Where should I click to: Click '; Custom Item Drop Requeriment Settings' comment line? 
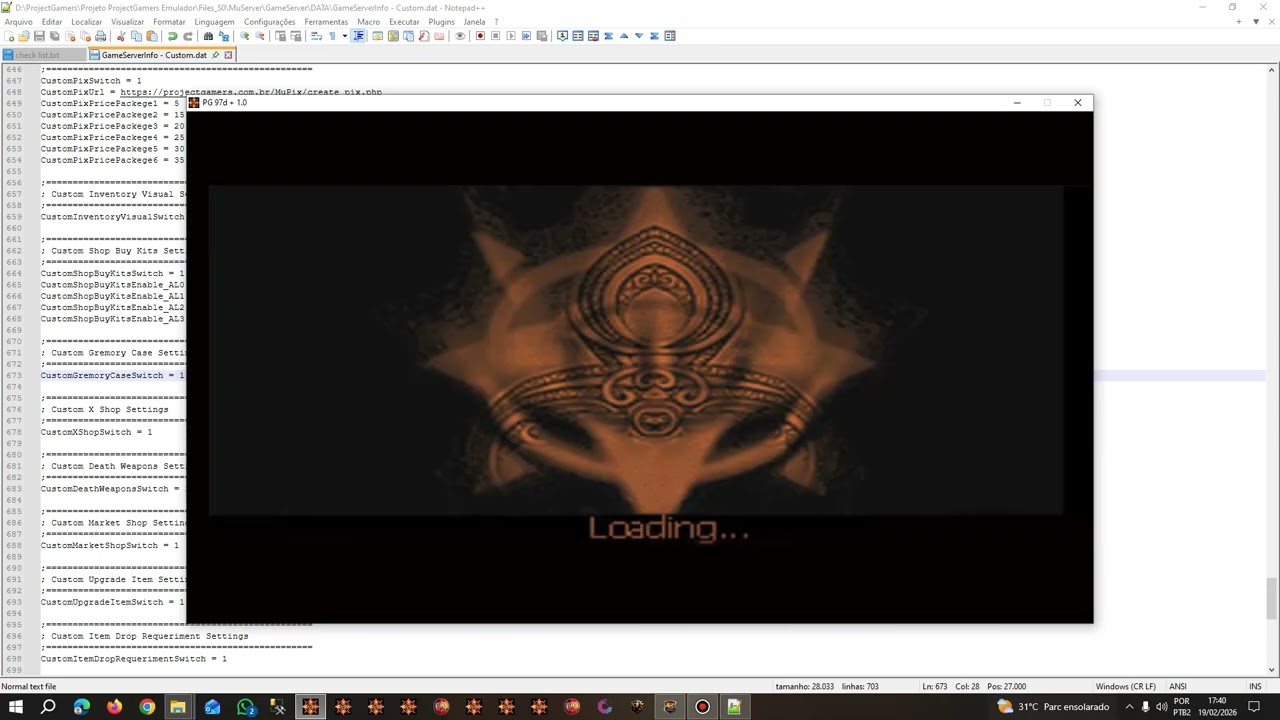click(x=145, y=636)
